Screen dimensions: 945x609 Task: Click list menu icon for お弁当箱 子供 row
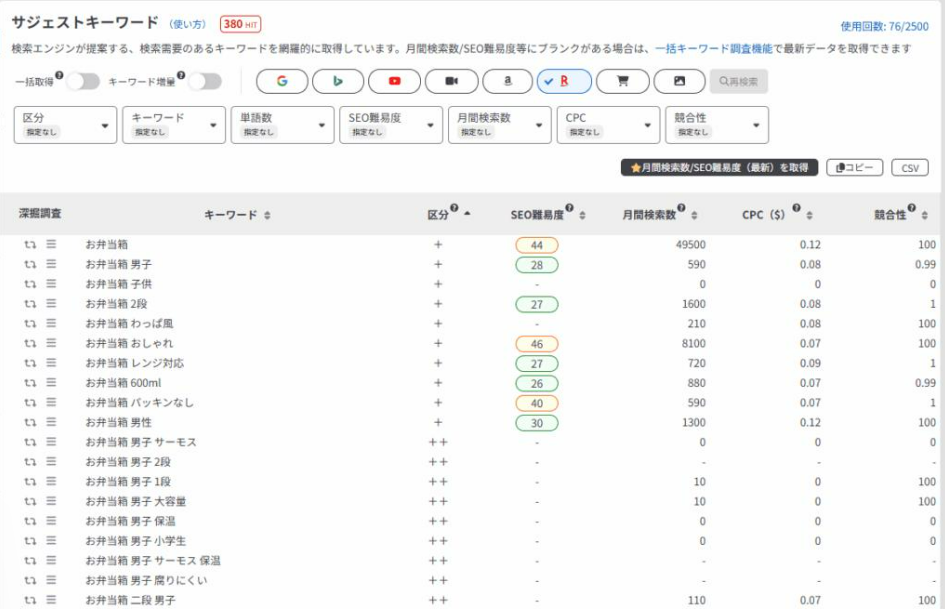(x=51, y=284)
